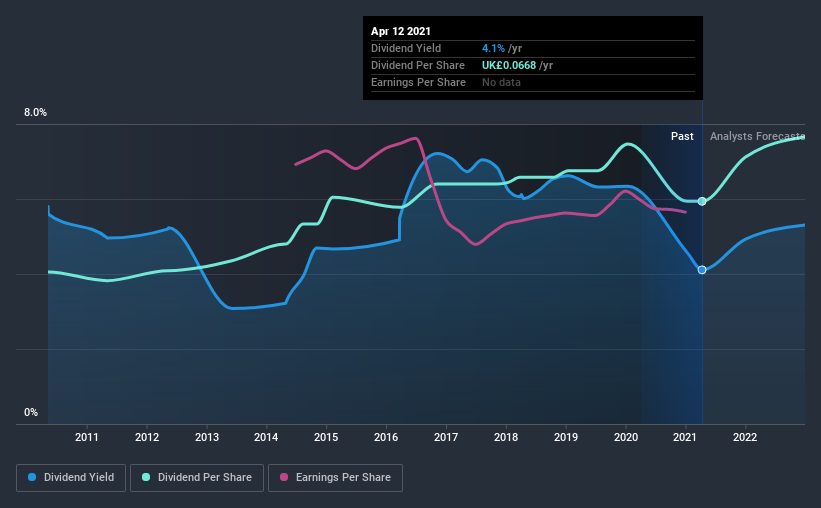The width and height of the screenshot is (821, 508).
Task: Click the Apr 12 2021 tooltip date header
Action: tap(401, 31)
